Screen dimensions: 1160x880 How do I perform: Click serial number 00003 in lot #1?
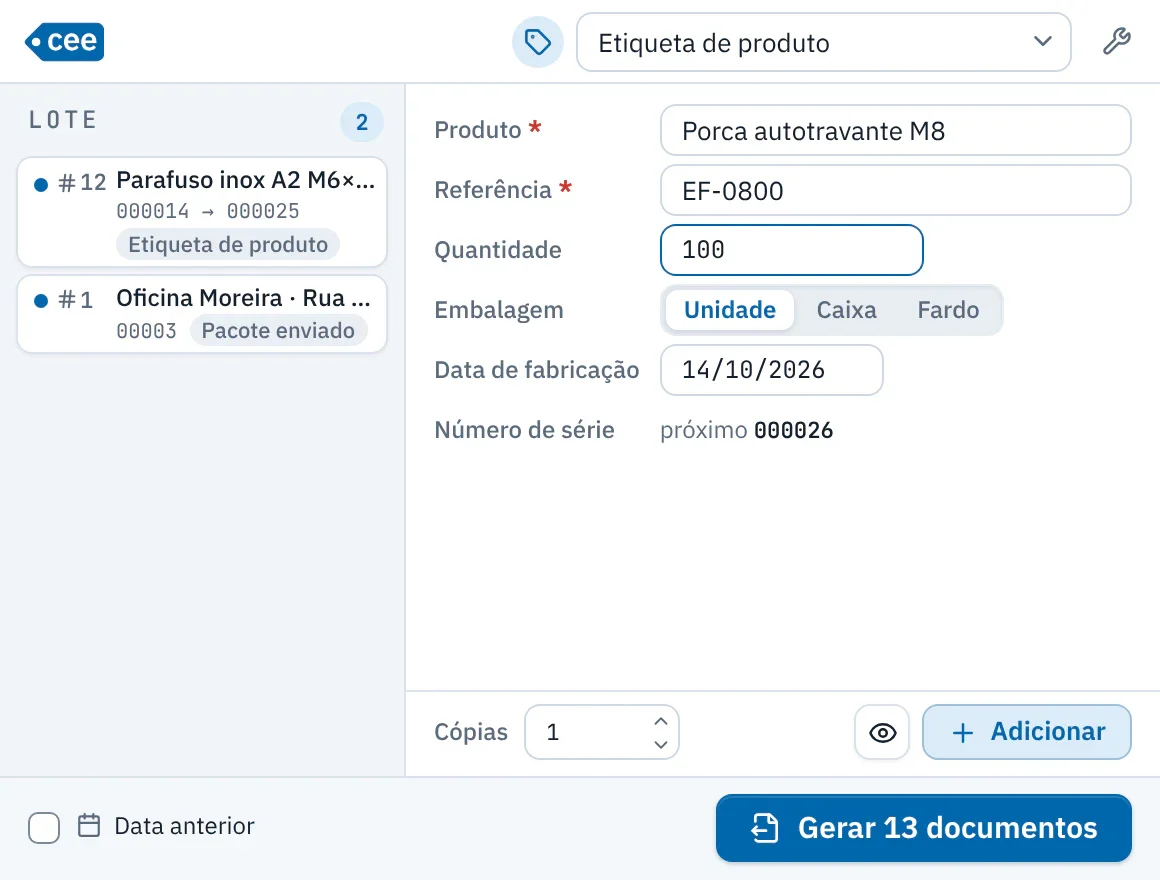tap(146, 331)
